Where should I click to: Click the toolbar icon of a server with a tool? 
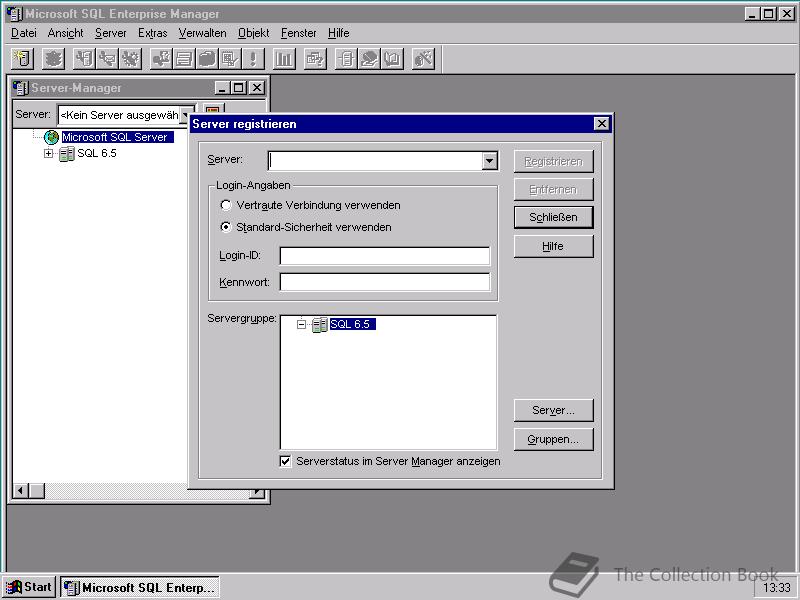[x=84, y=59]
